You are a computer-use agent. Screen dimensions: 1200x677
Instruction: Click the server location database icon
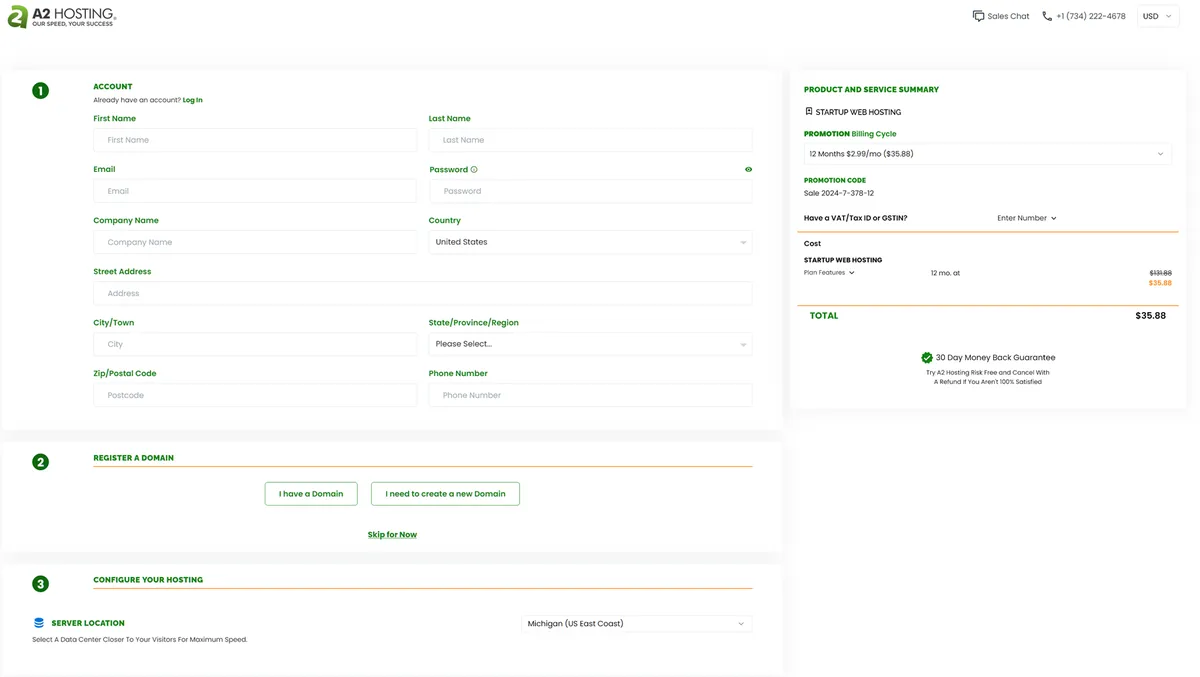point(39,623)
